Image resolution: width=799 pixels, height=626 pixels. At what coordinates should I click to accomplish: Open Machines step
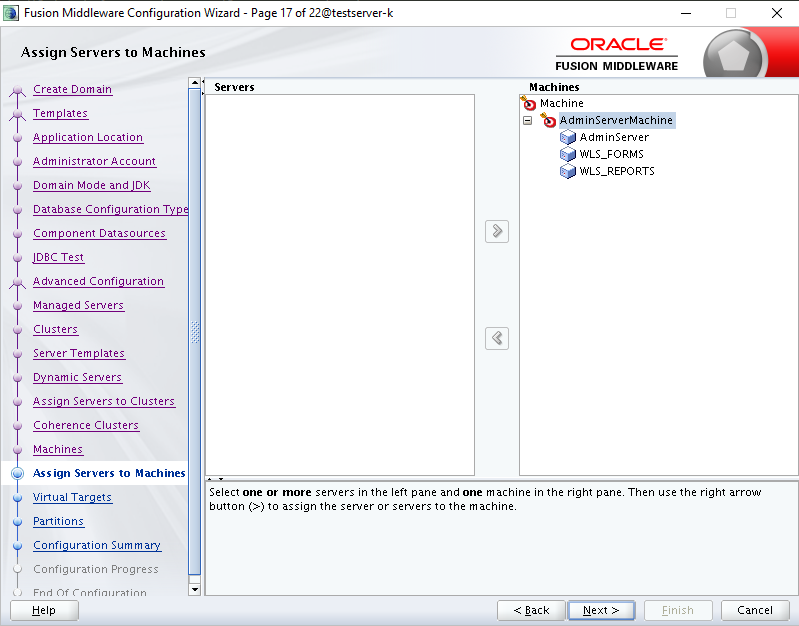point(58,449)
